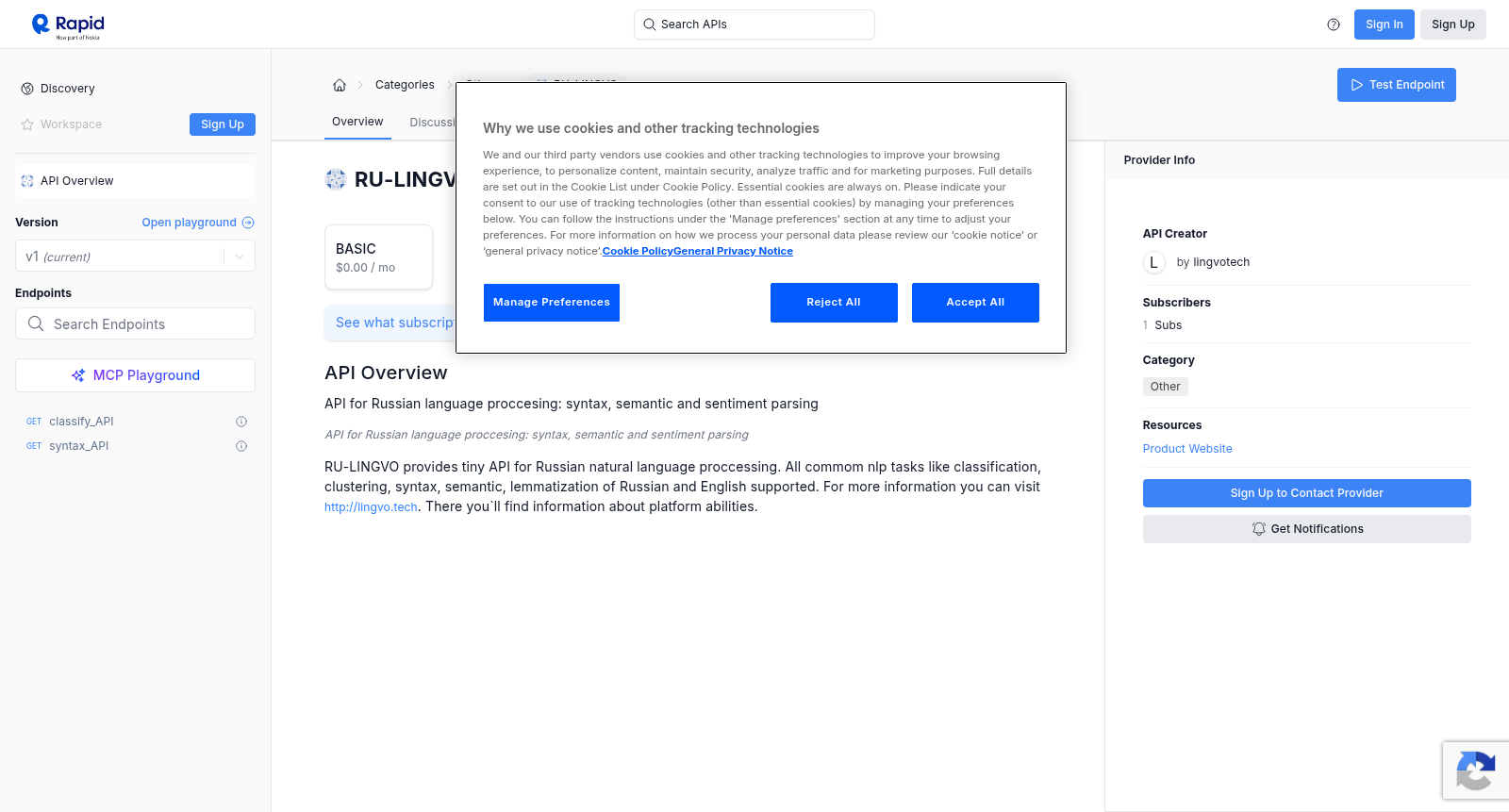Click the '1 Subs' subscriber count
The image size is (1509, 812).
pos(1162,325)
